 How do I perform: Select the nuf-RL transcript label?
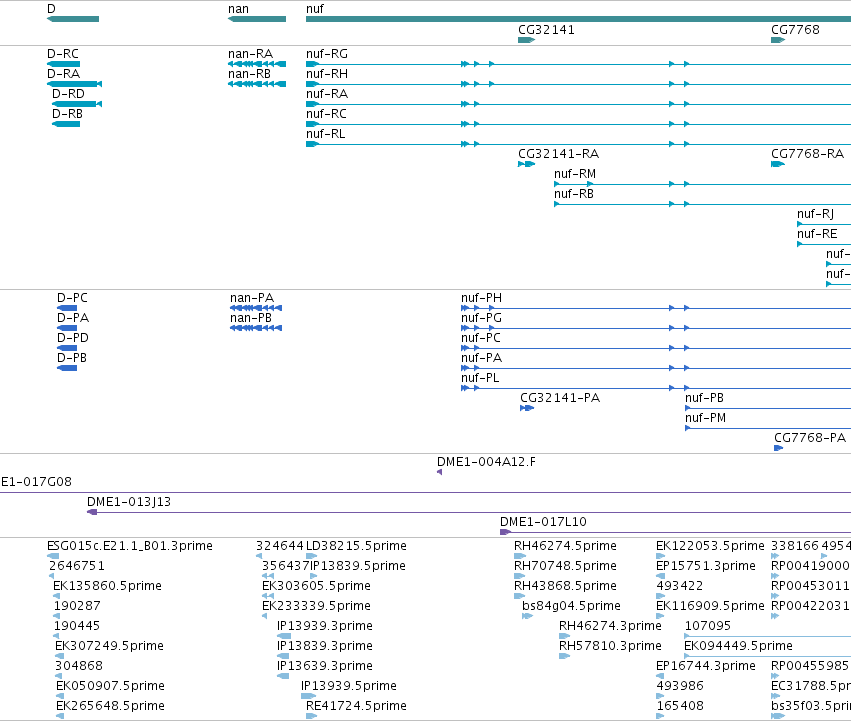pyautogui.click(x=326, y=134)
